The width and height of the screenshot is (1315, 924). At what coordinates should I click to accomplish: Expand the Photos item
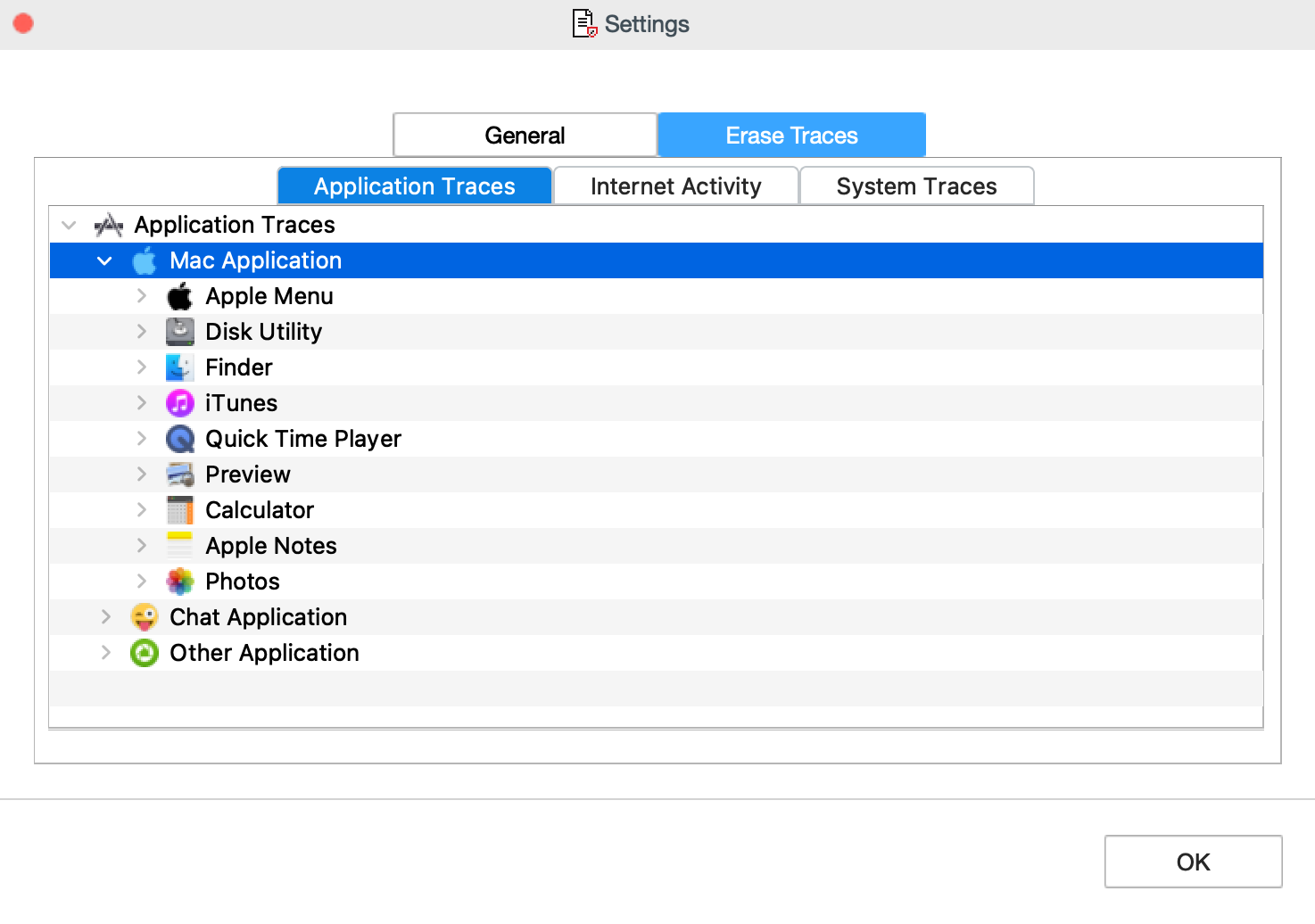coord(142,582)
